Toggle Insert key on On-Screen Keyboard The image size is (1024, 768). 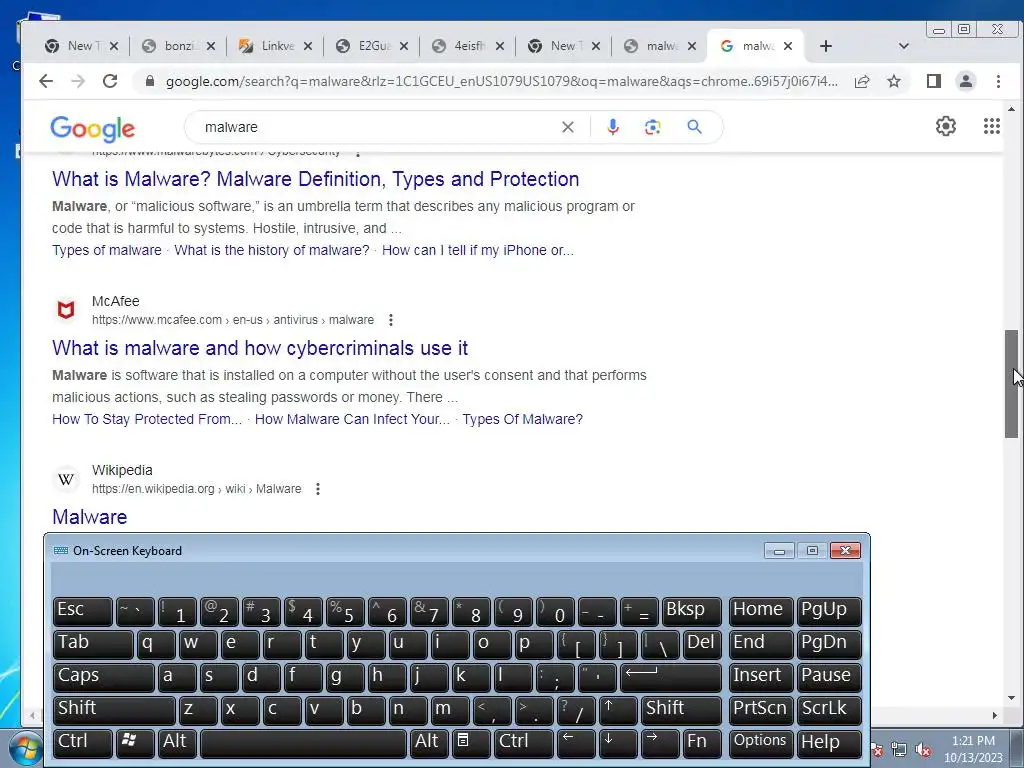click(x=761, y=677)
